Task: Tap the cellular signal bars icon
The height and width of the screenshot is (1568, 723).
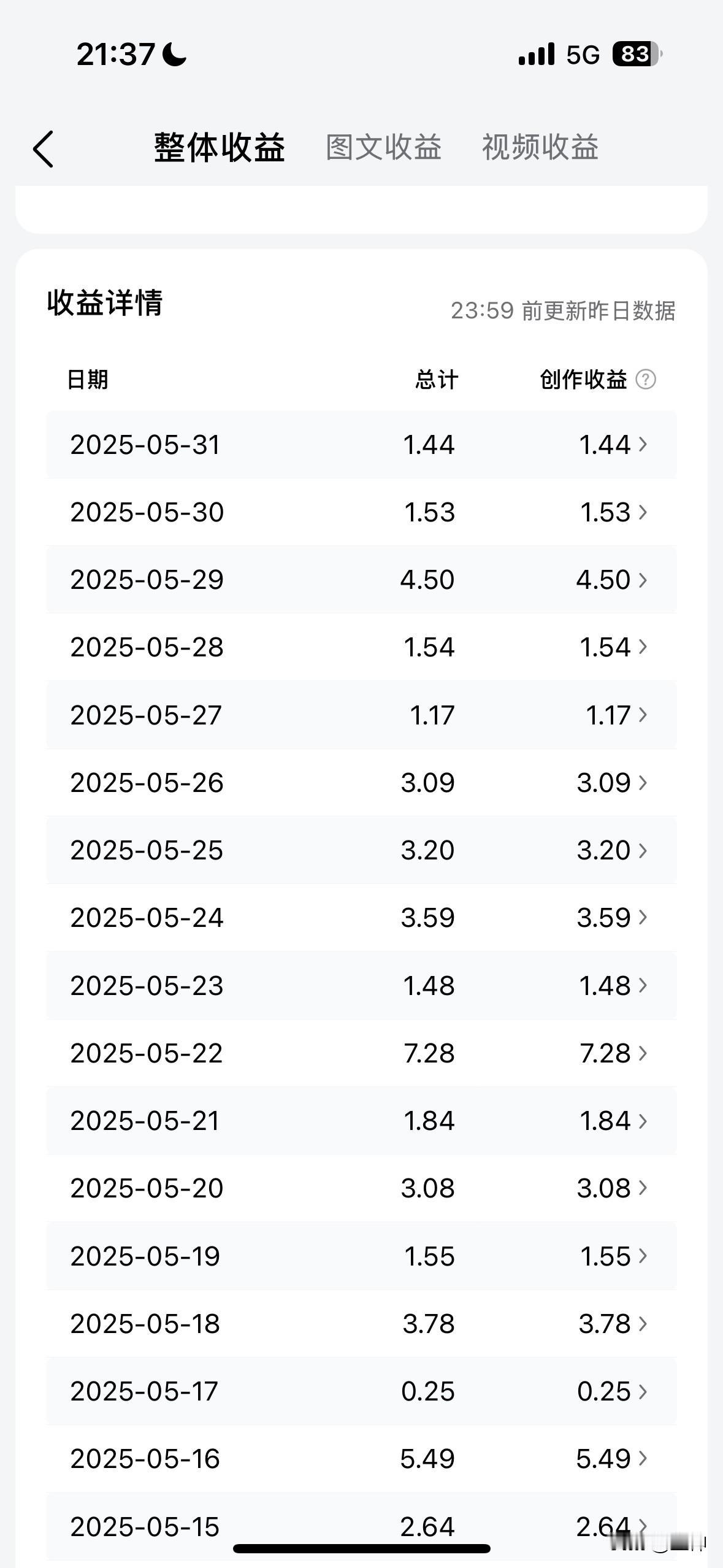Action: point(536,54)
